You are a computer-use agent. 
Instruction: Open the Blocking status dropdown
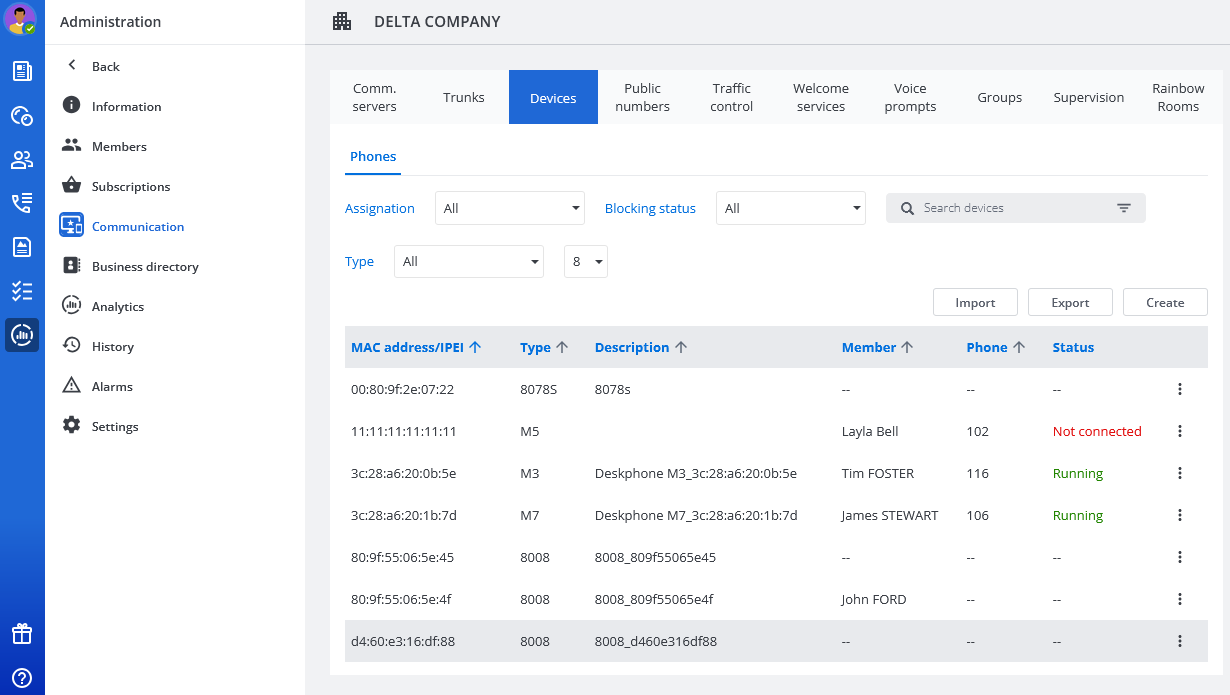791,208
